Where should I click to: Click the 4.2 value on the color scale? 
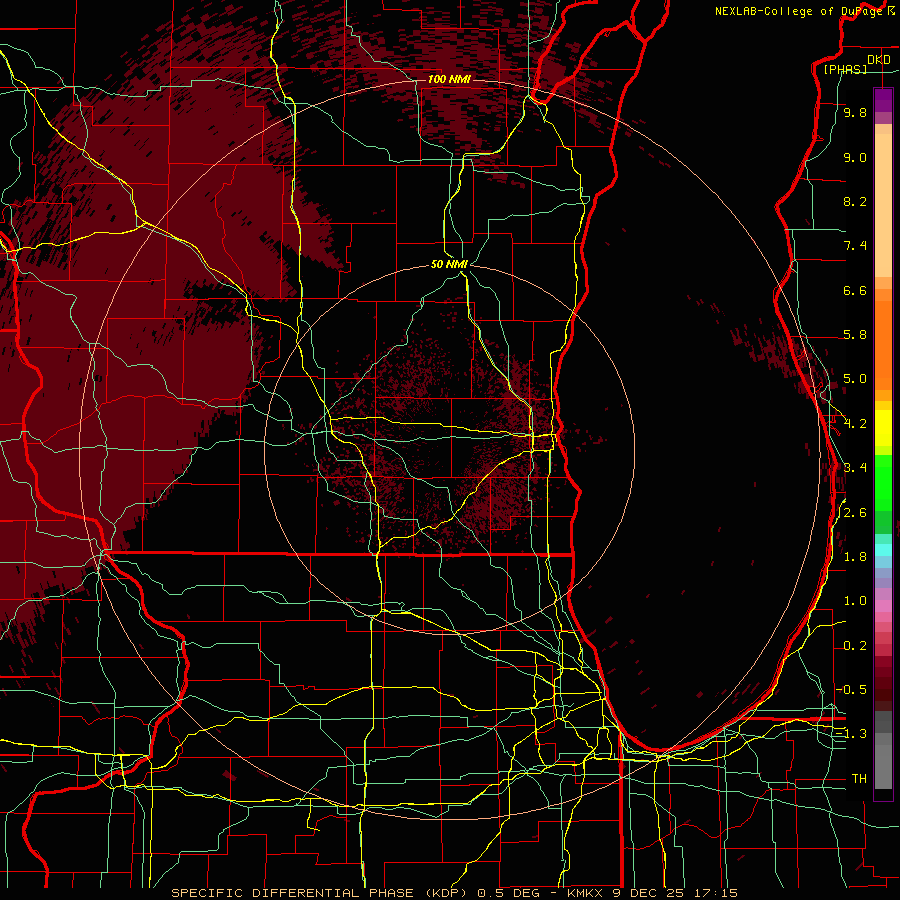pos(855,424)
